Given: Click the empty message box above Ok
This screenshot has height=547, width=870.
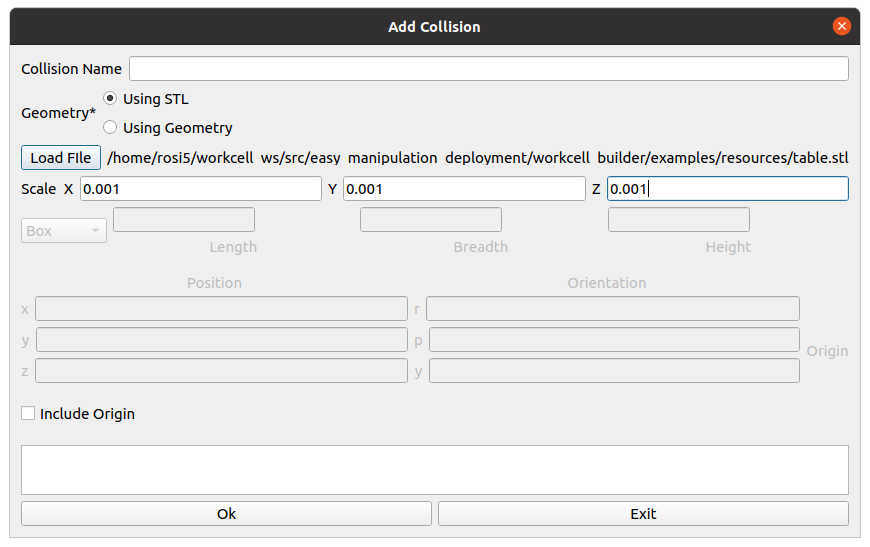Looking at the screenshot, I should pyautogui.click(x=435, y=470).
